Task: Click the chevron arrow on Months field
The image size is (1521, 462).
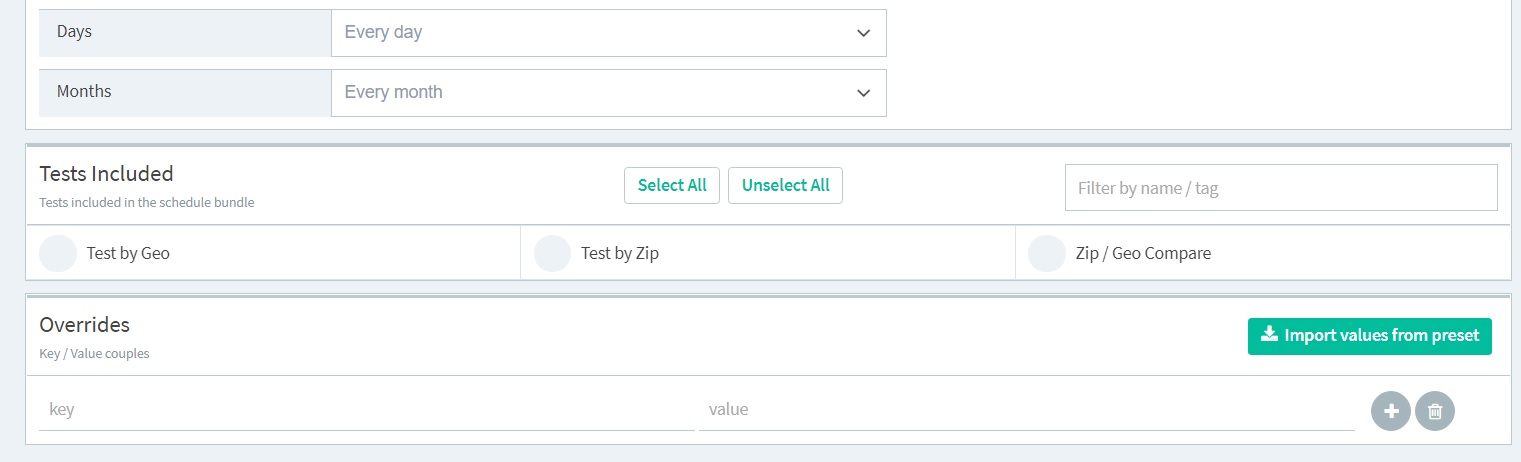Action: point(864,93)
